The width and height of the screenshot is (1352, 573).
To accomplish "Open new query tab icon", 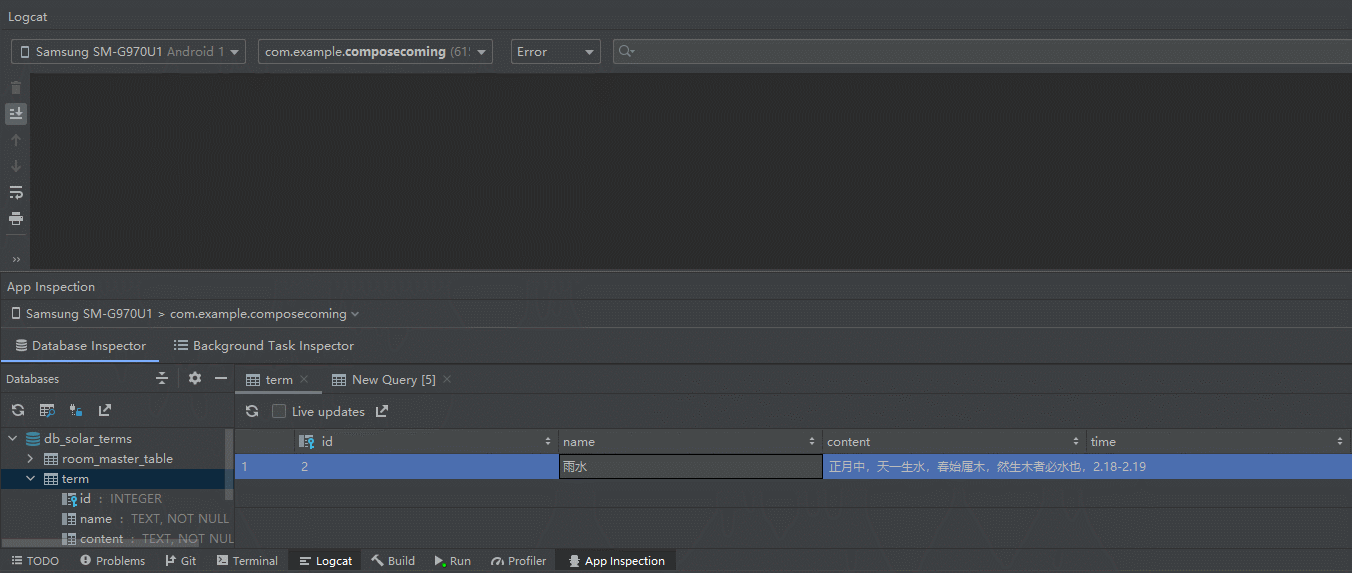I will (47, 410).
